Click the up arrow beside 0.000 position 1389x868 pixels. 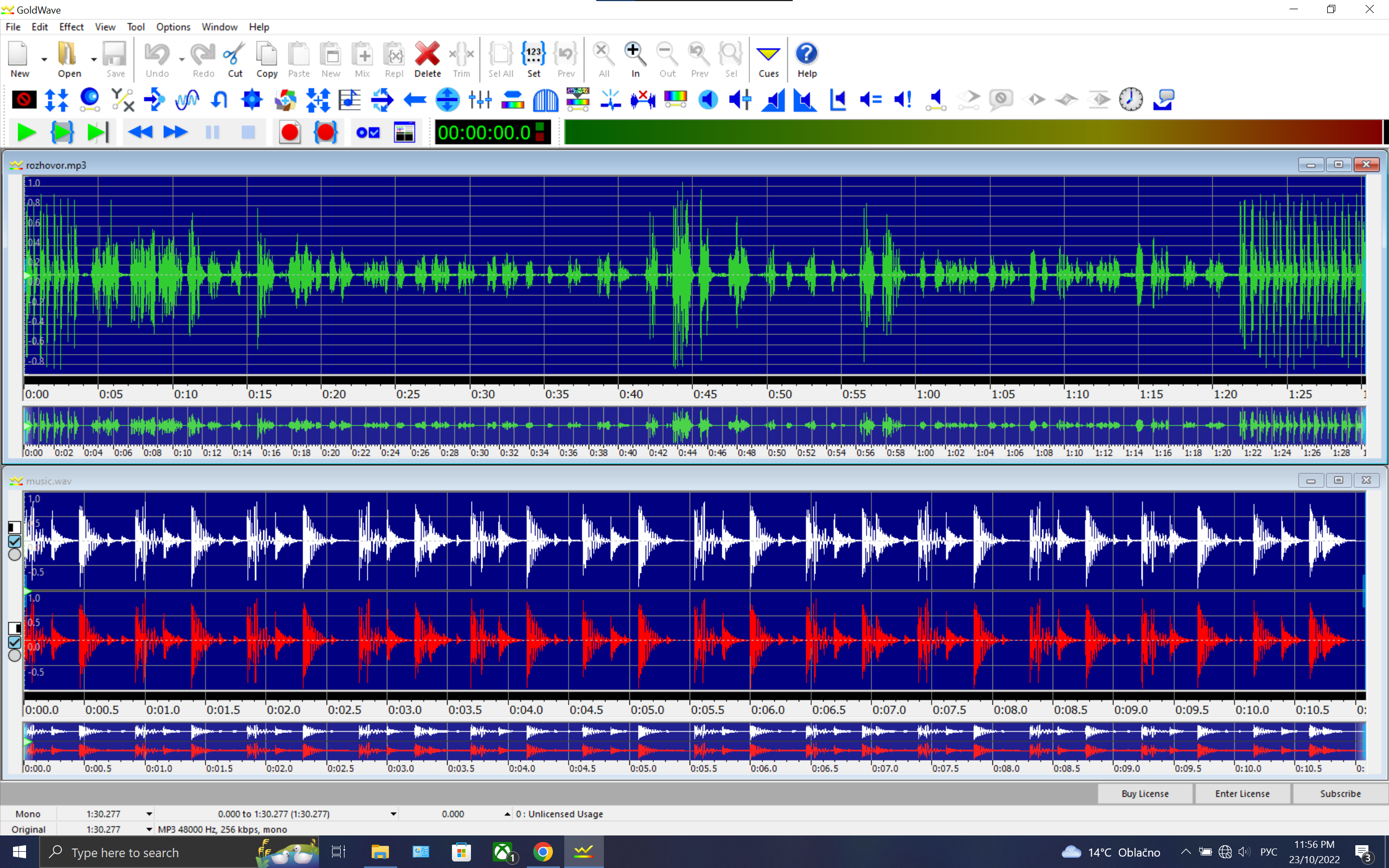[507, 814]
